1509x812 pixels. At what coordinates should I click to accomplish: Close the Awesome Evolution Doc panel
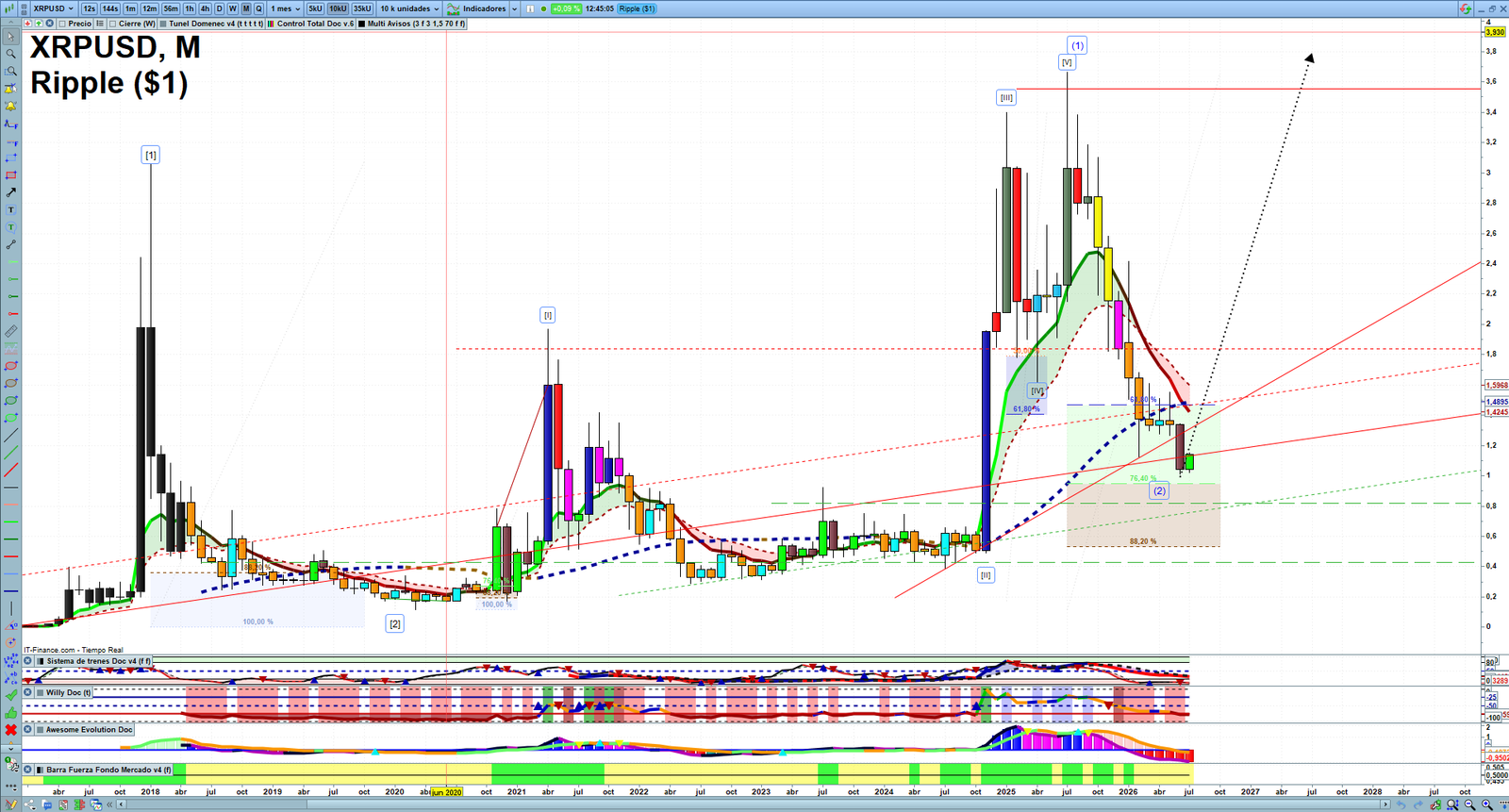coord(28,729)
